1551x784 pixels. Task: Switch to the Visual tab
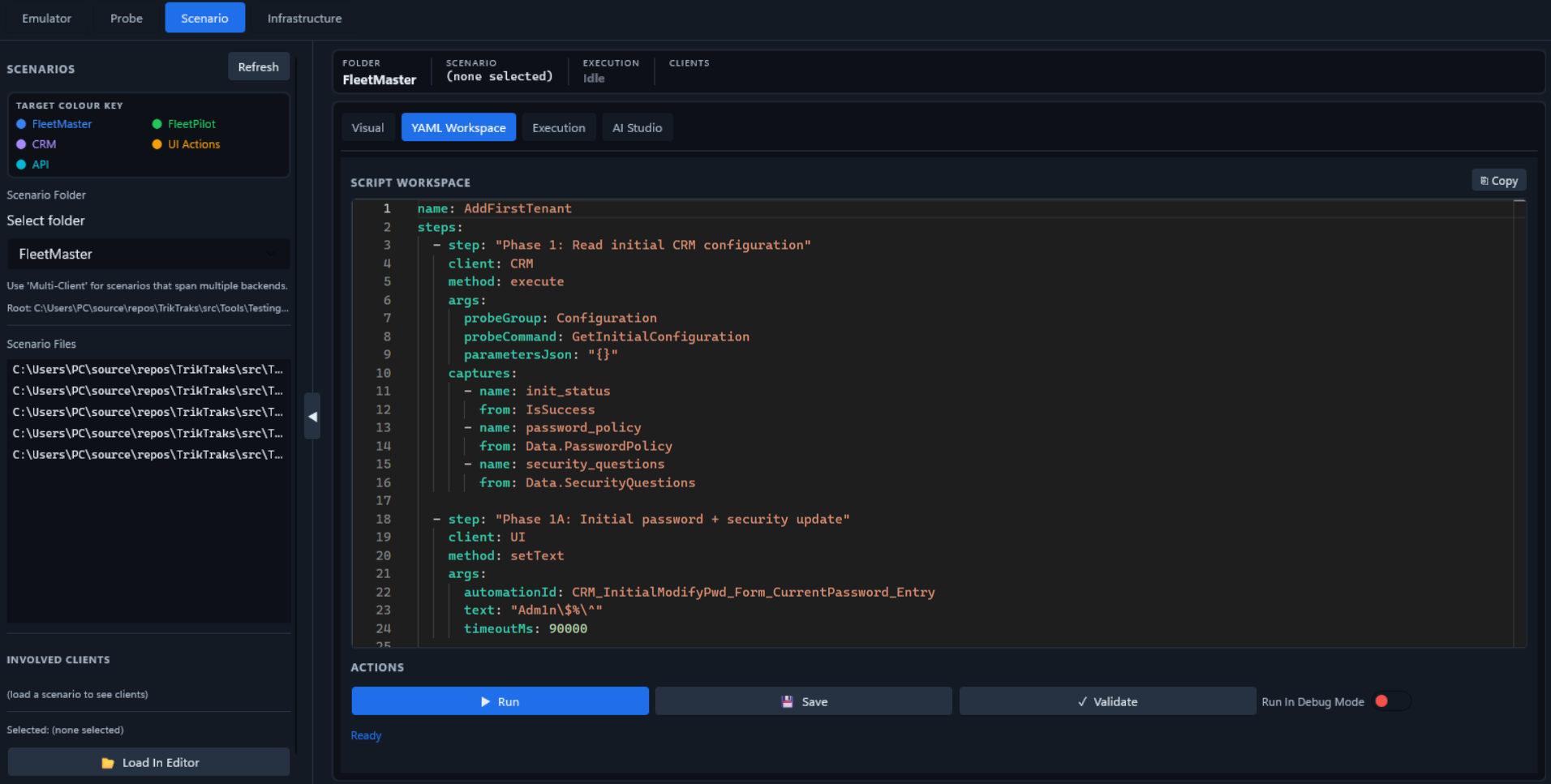tap(367, 127)
